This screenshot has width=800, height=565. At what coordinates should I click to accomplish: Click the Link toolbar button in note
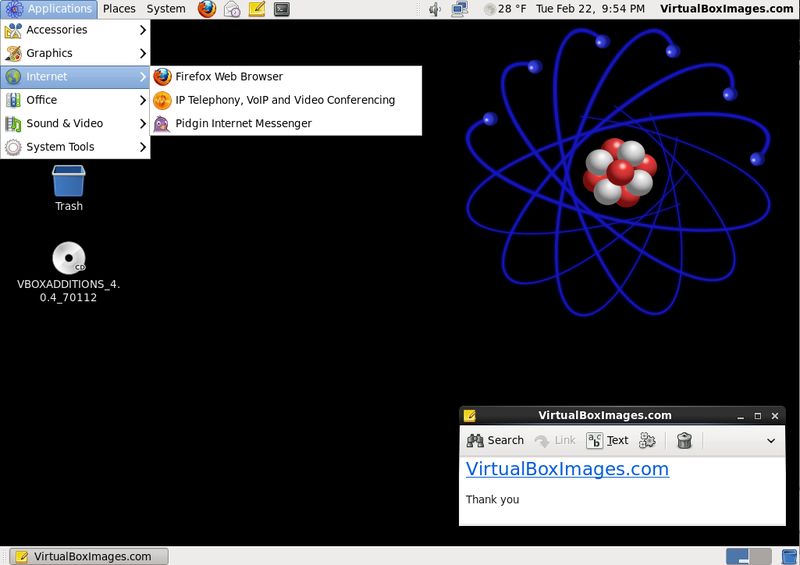555,440
